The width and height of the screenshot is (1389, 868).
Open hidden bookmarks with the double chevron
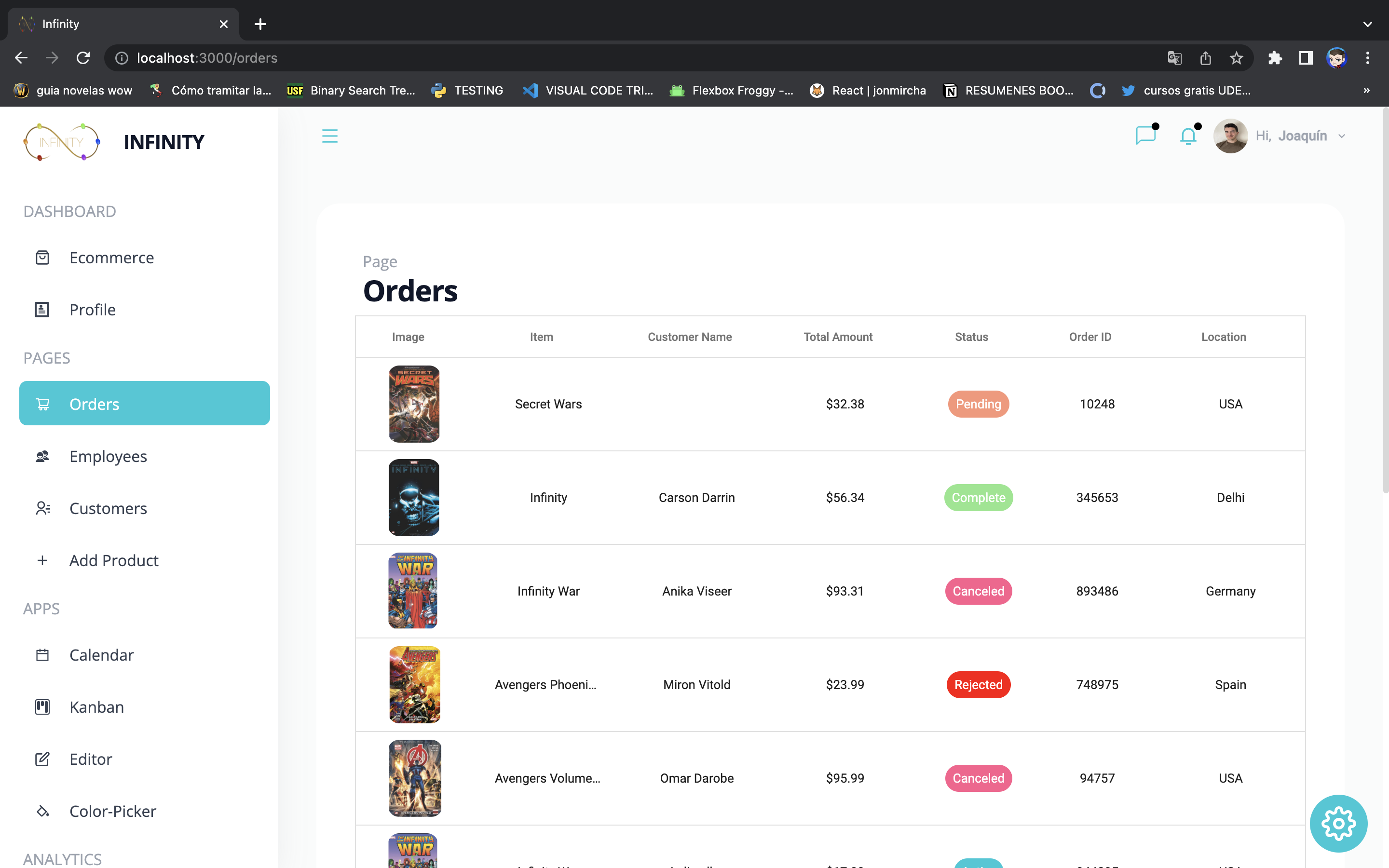click(x=1367, y=90)
